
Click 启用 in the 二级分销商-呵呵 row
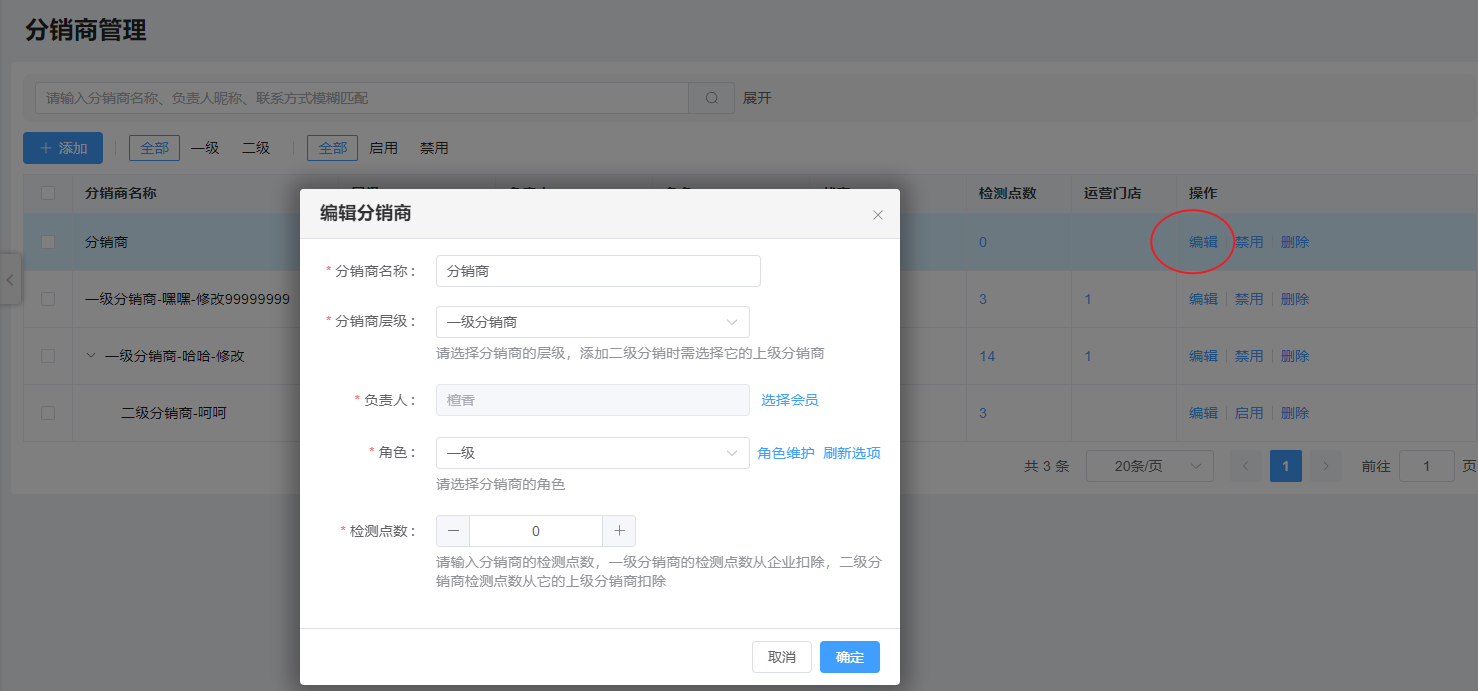click(1249, 413)
